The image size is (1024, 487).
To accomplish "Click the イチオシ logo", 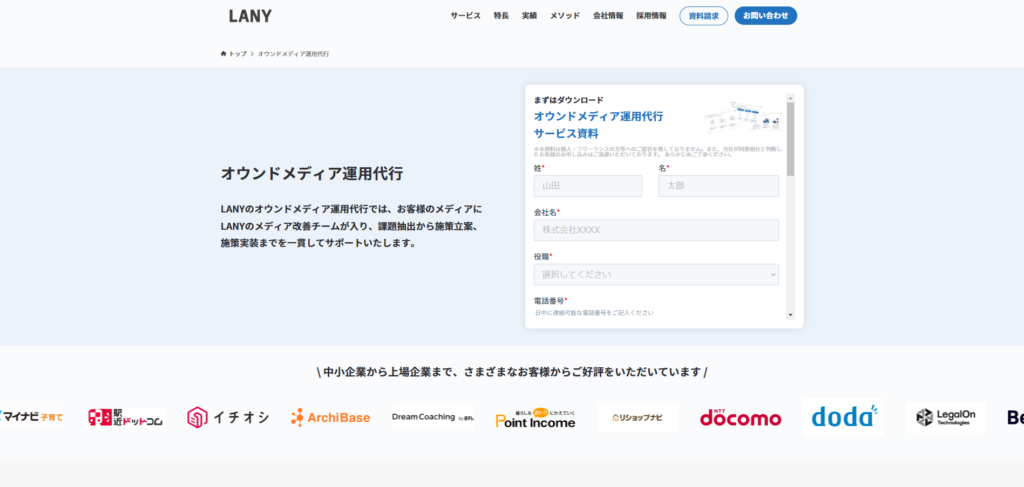I will coord(227,417).
